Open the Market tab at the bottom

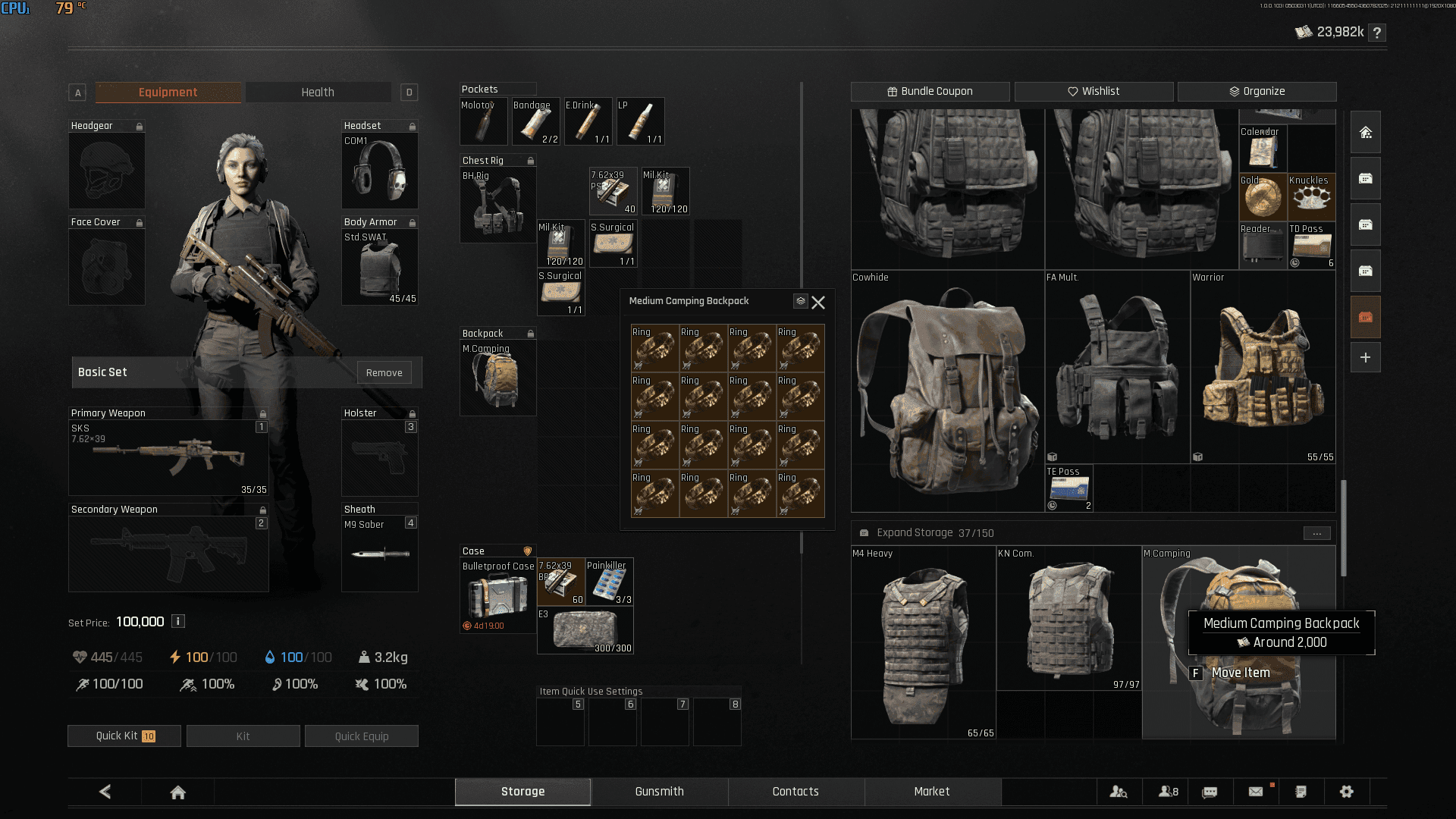(x=932, y=791)
